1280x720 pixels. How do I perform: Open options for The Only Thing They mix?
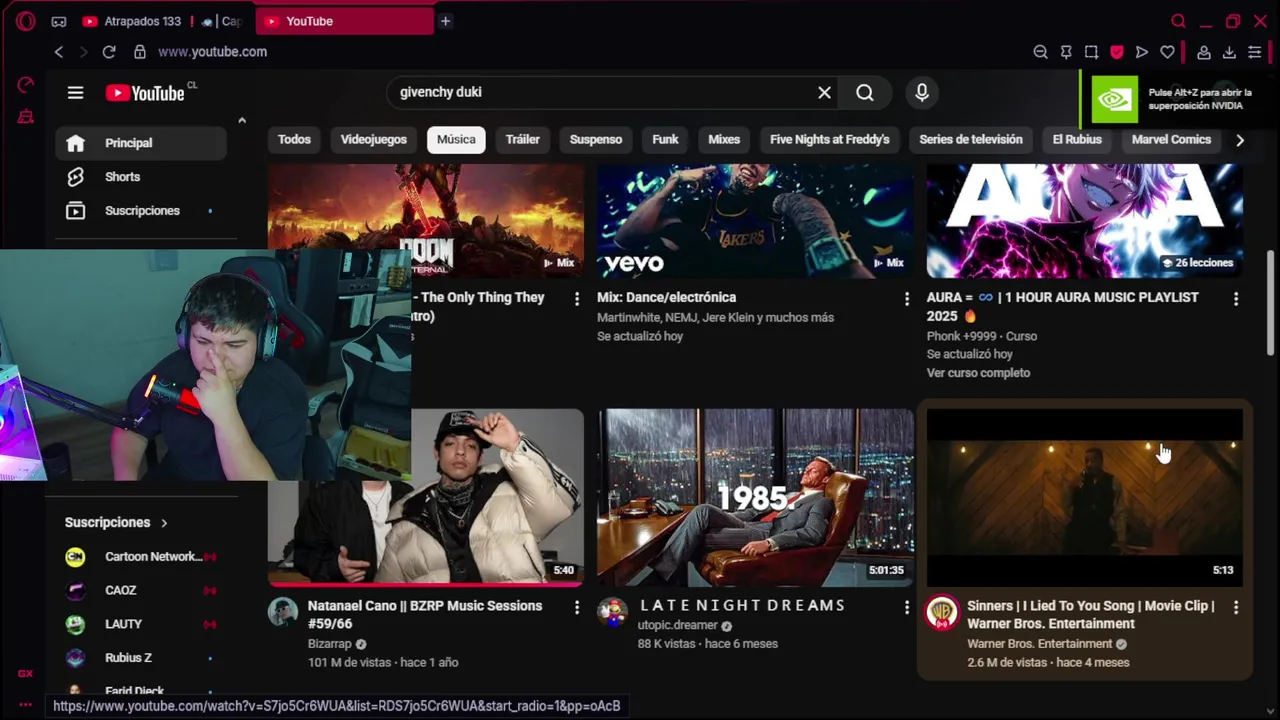pyautogui.click(x=576, y=298)
